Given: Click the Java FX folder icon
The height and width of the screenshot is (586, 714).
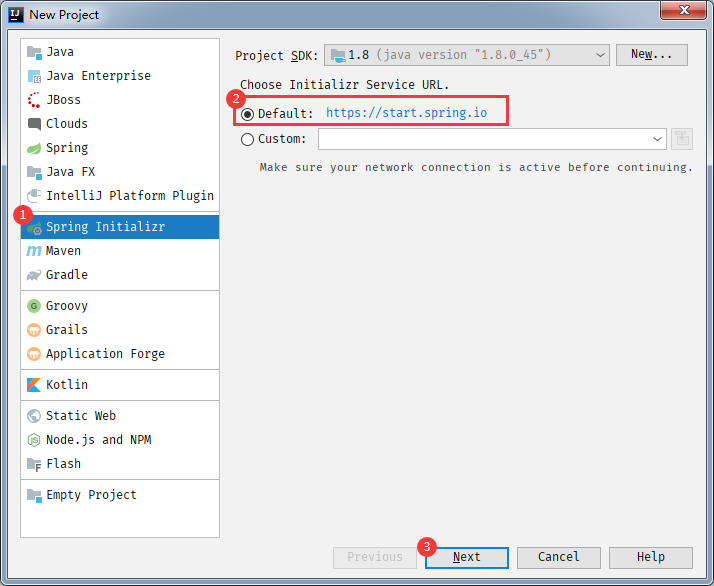Looking at the screenshot, I should point(34,173).
